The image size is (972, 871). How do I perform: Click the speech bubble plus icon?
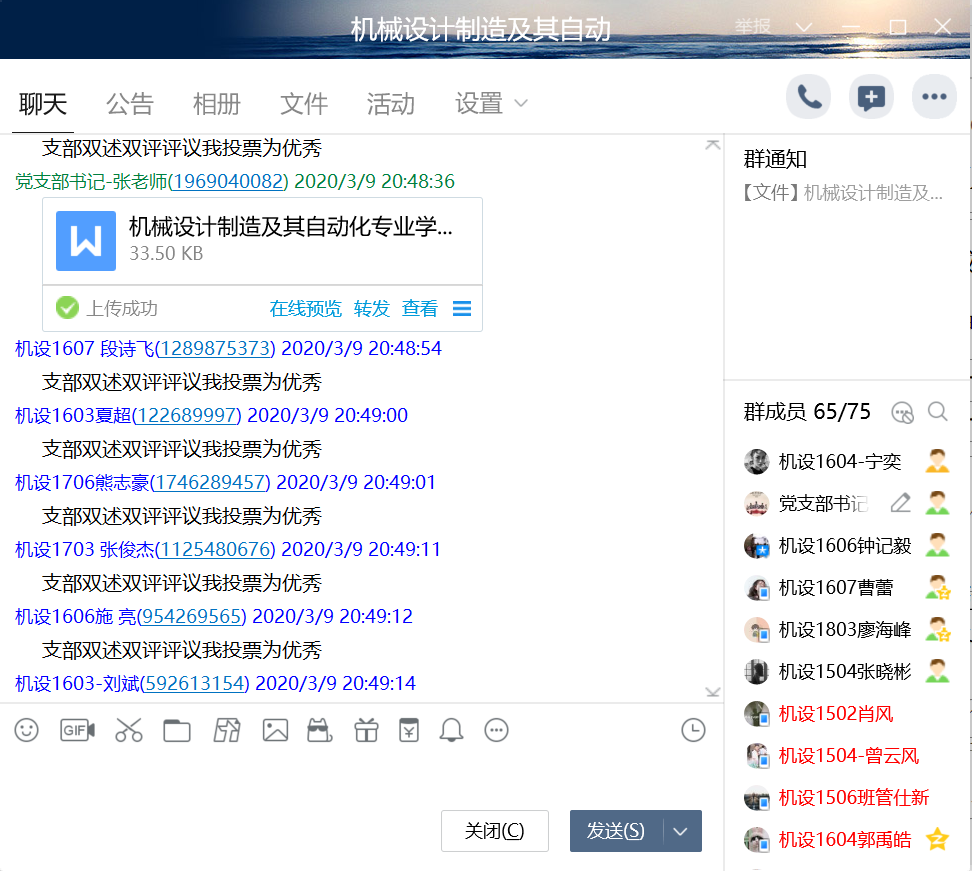[871, 97]
